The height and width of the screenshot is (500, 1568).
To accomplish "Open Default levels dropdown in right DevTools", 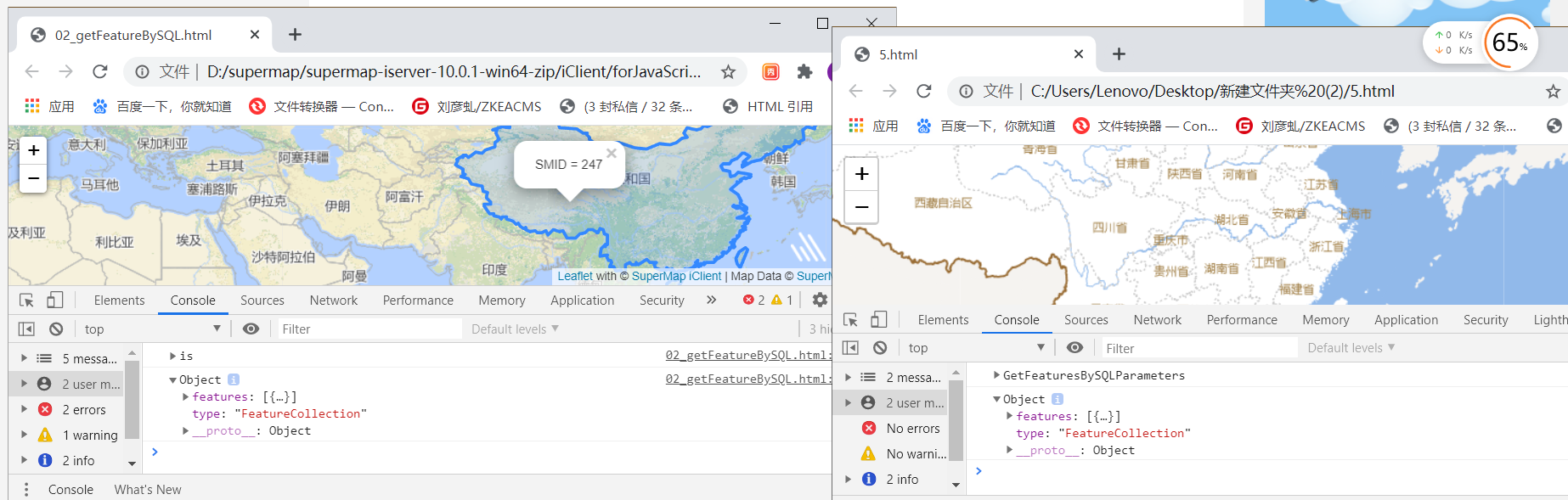I will [x=1351, y=348].
